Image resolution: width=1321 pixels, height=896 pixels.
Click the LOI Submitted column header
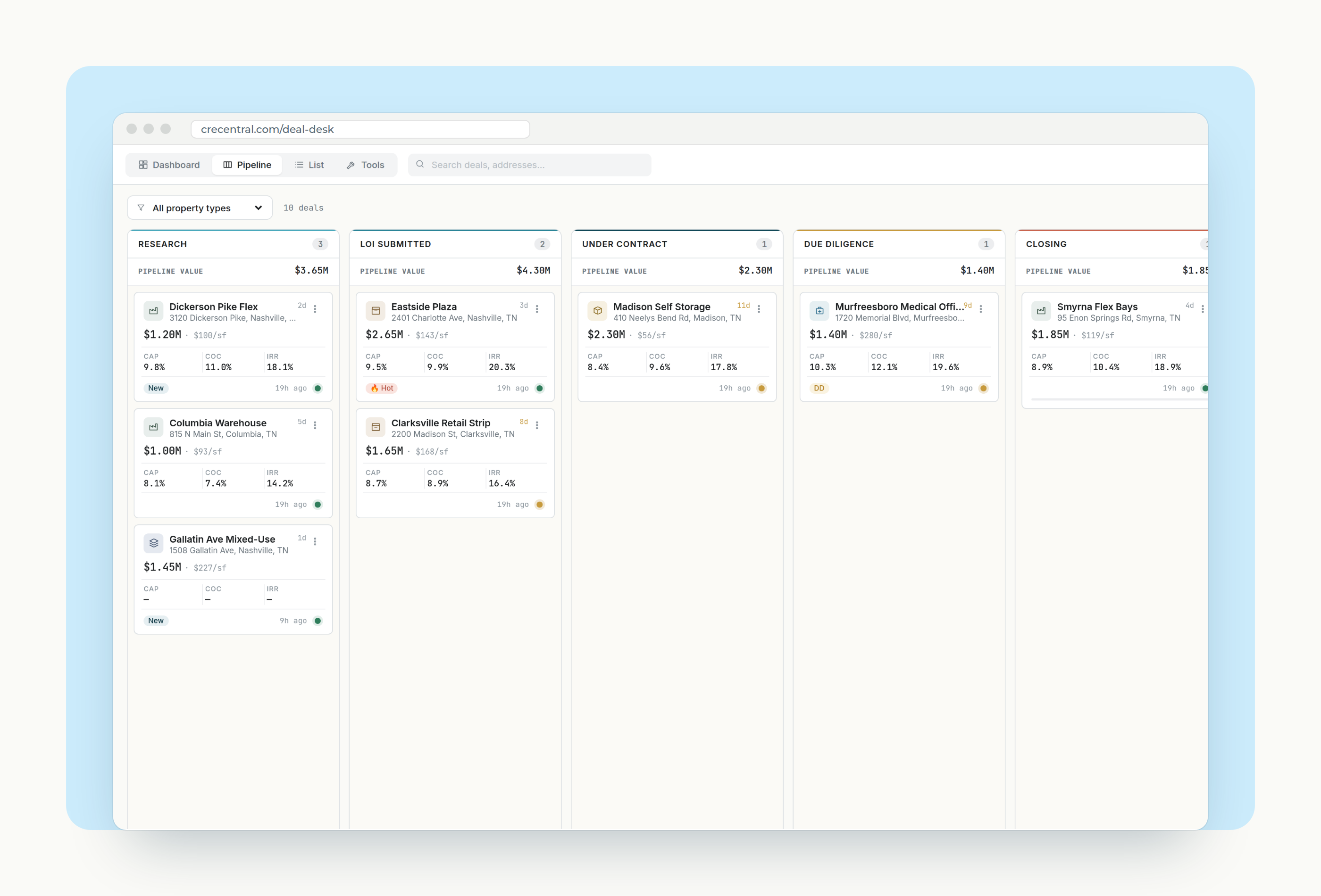455,244
